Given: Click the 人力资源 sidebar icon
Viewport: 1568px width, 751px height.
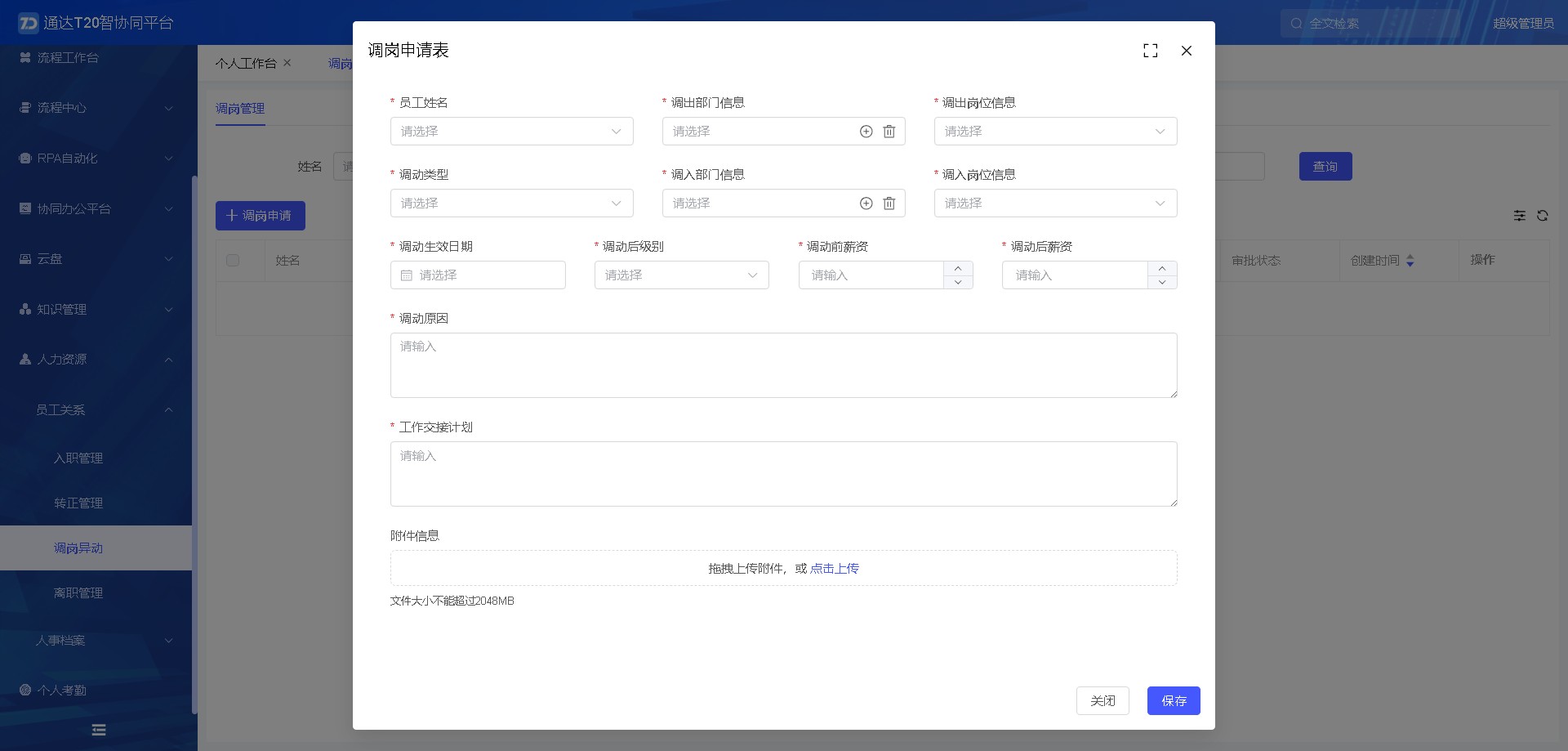Looking at the screenshot, I should pyautogui.click(x=25, y=360).
